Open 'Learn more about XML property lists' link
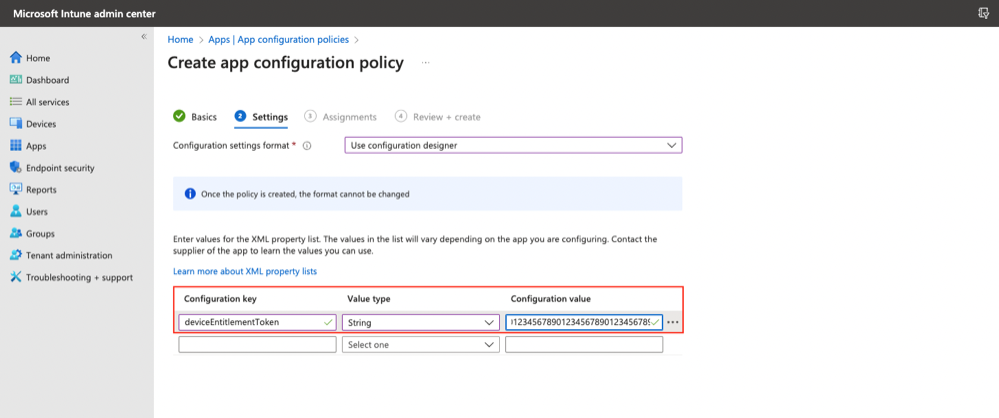The image size is (999, 418). click(x=245, y=271)
